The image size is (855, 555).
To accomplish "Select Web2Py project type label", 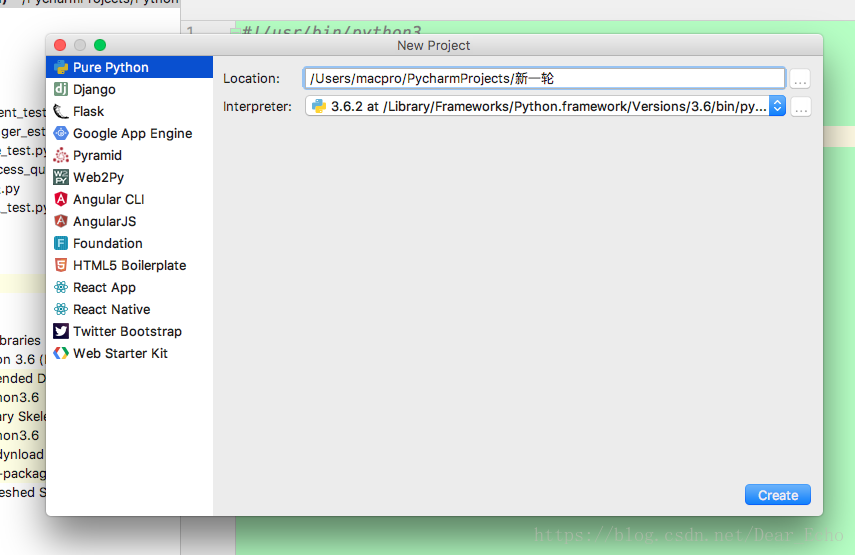I will tap(98, 178).
